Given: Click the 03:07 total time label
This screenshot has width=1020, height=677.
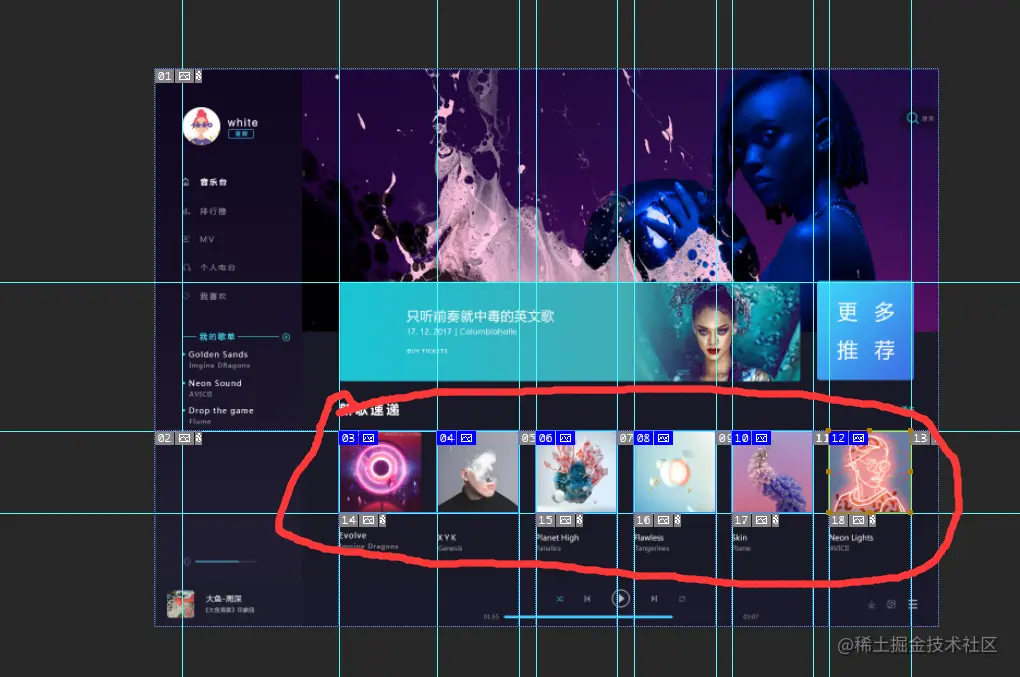Looking at the screenshot, I should tap(751, 617).
